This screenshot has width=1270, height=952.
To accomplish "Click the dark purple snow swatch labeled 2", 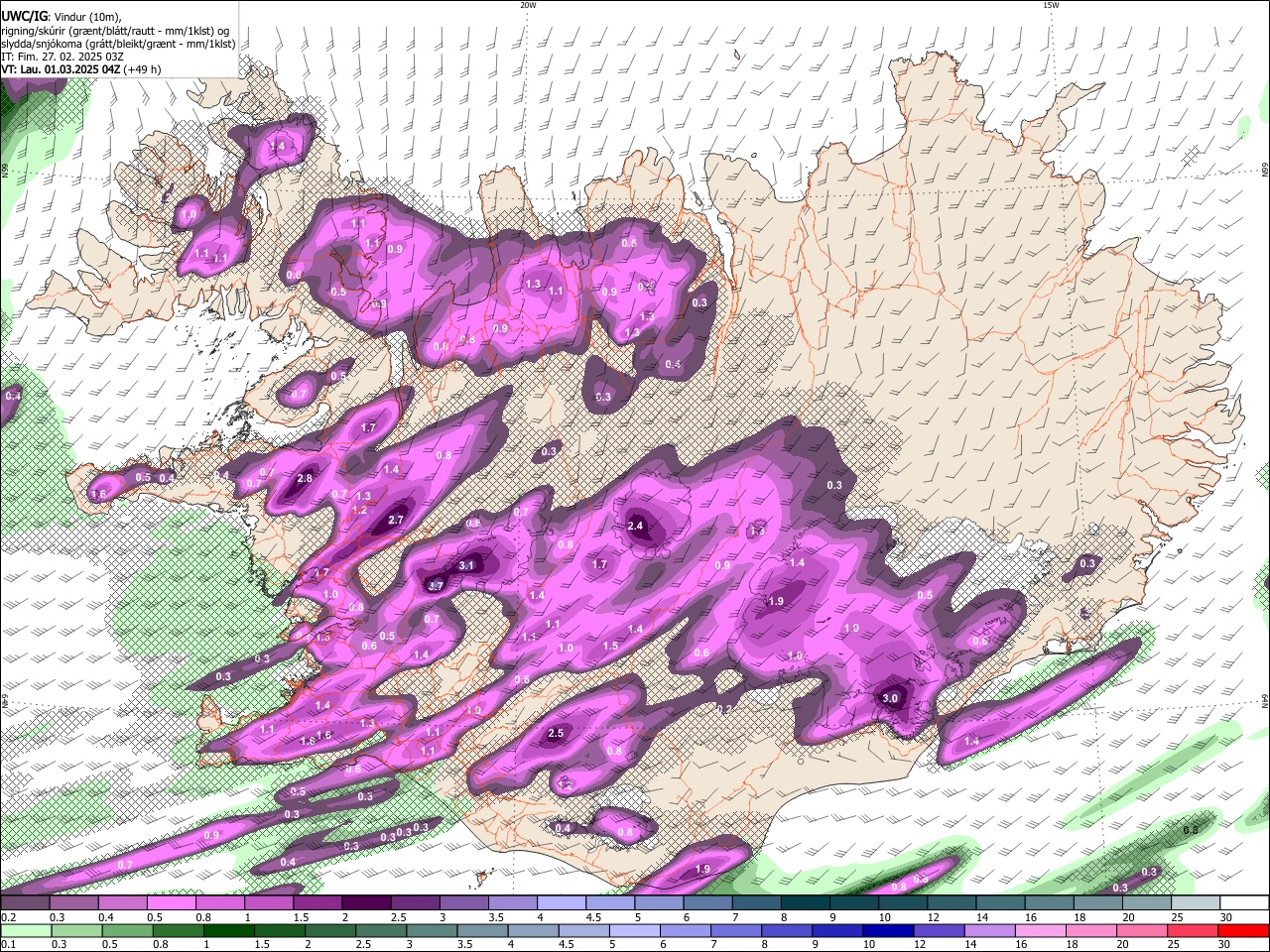I will pyautogui.click(x=365, y=902).
